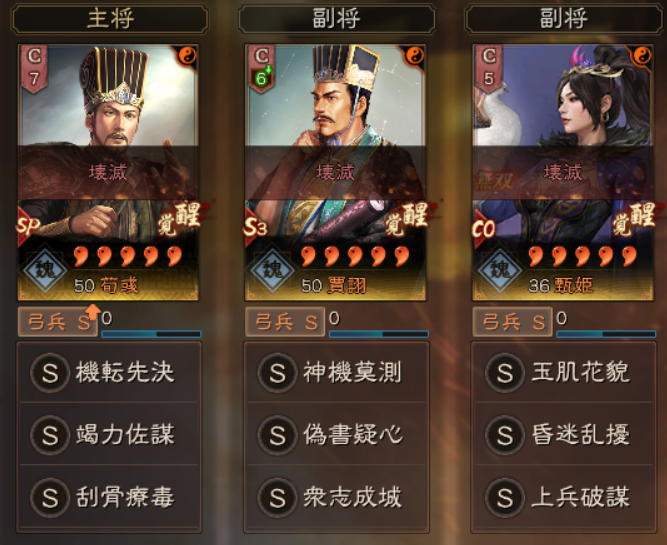Select the middle 副将 header tab

pos(337,19)
